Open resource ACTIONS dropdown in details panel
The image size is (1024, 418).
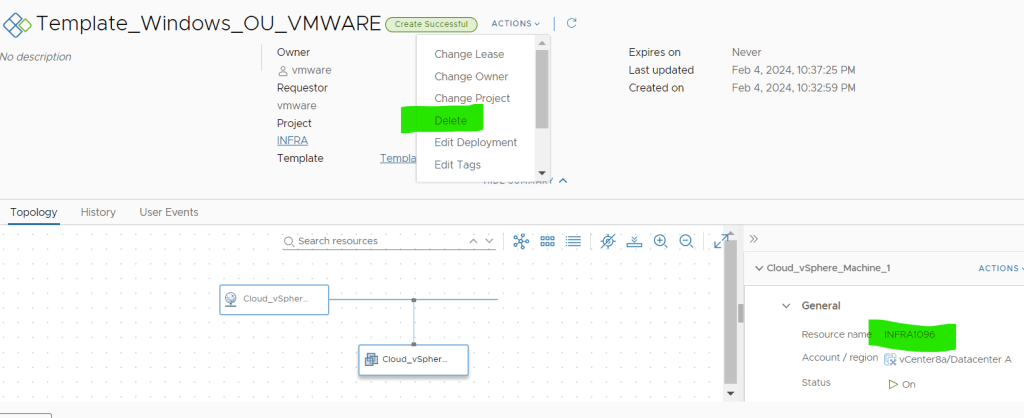(x=999, y=268)
